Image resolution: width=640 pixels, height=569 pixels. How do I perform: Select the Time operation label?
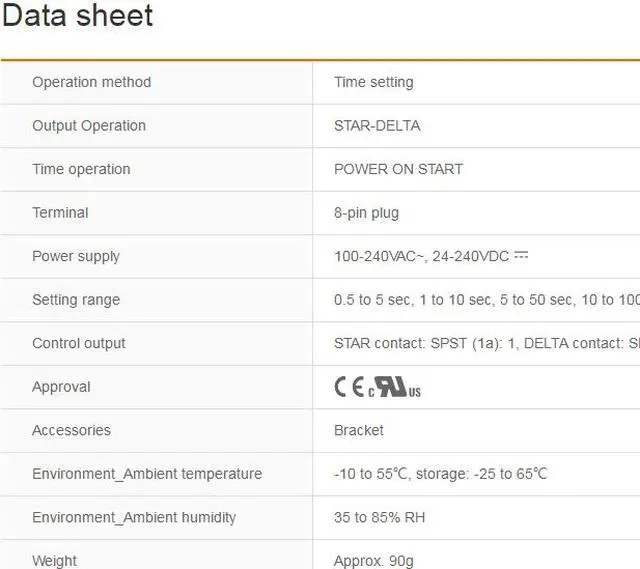(x=81, y=169)
